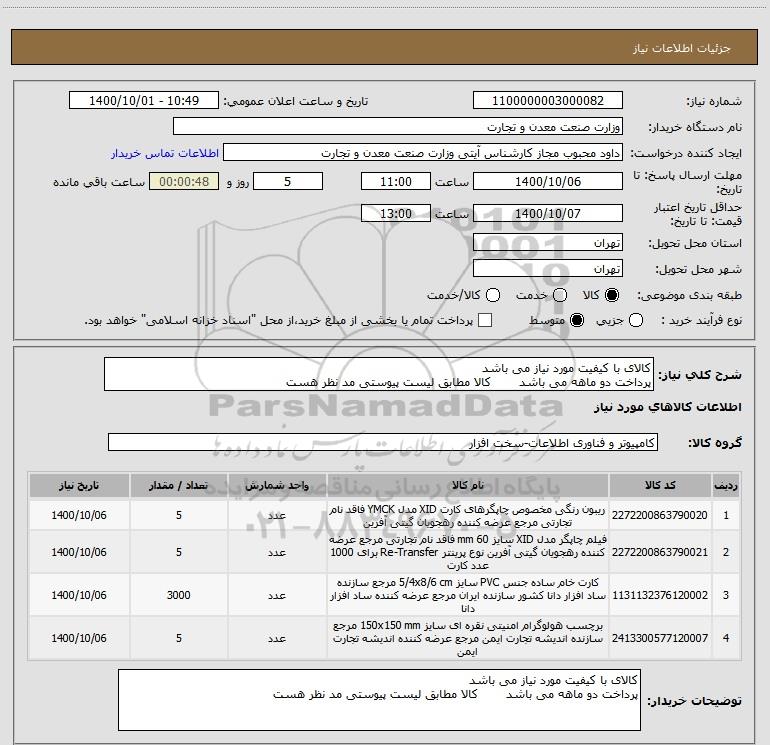Choose the جزیی purchase process option
The height and width of the screenshot is (745, 770).
click(635, 320)
